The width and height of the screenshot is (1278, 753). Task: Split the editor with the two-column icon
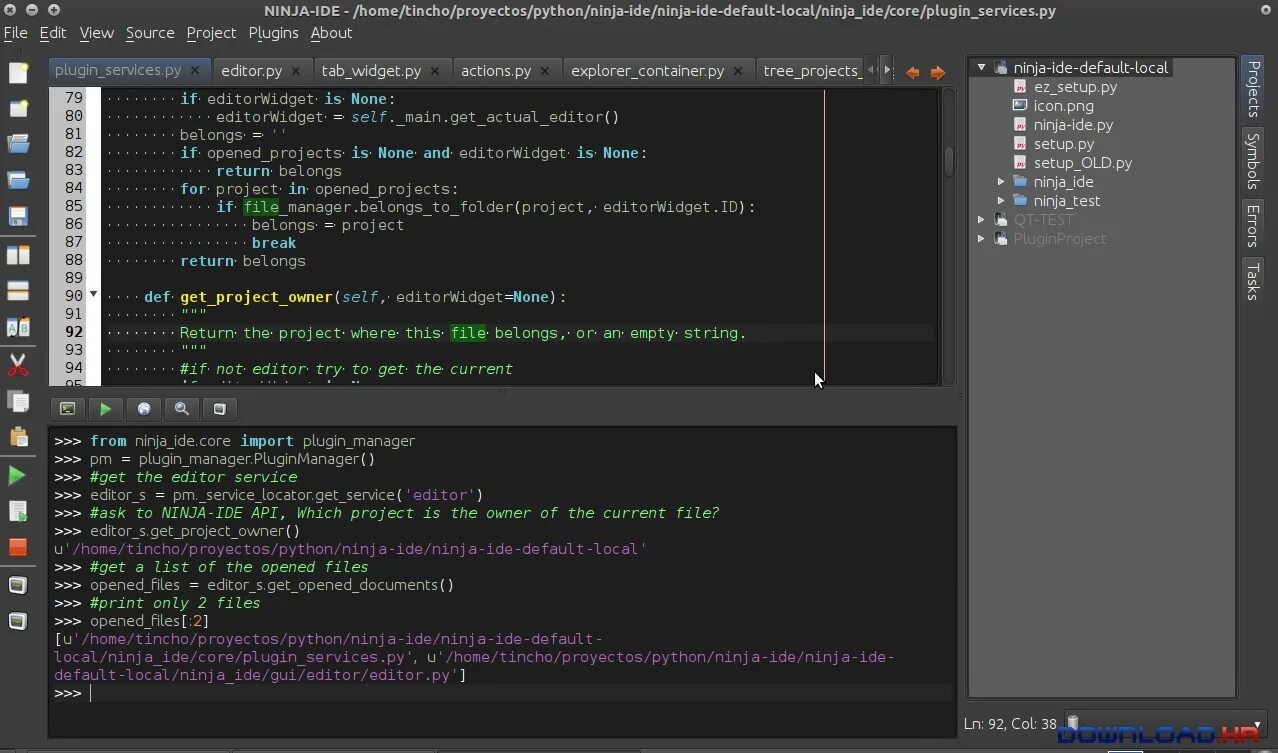tap(18, 255)
